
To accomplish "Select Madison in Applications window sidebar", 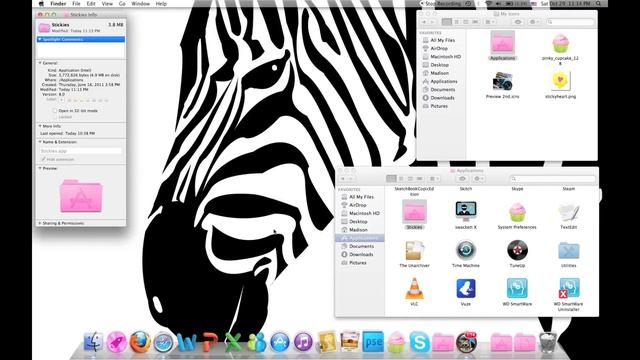I will tap(358, 230).
